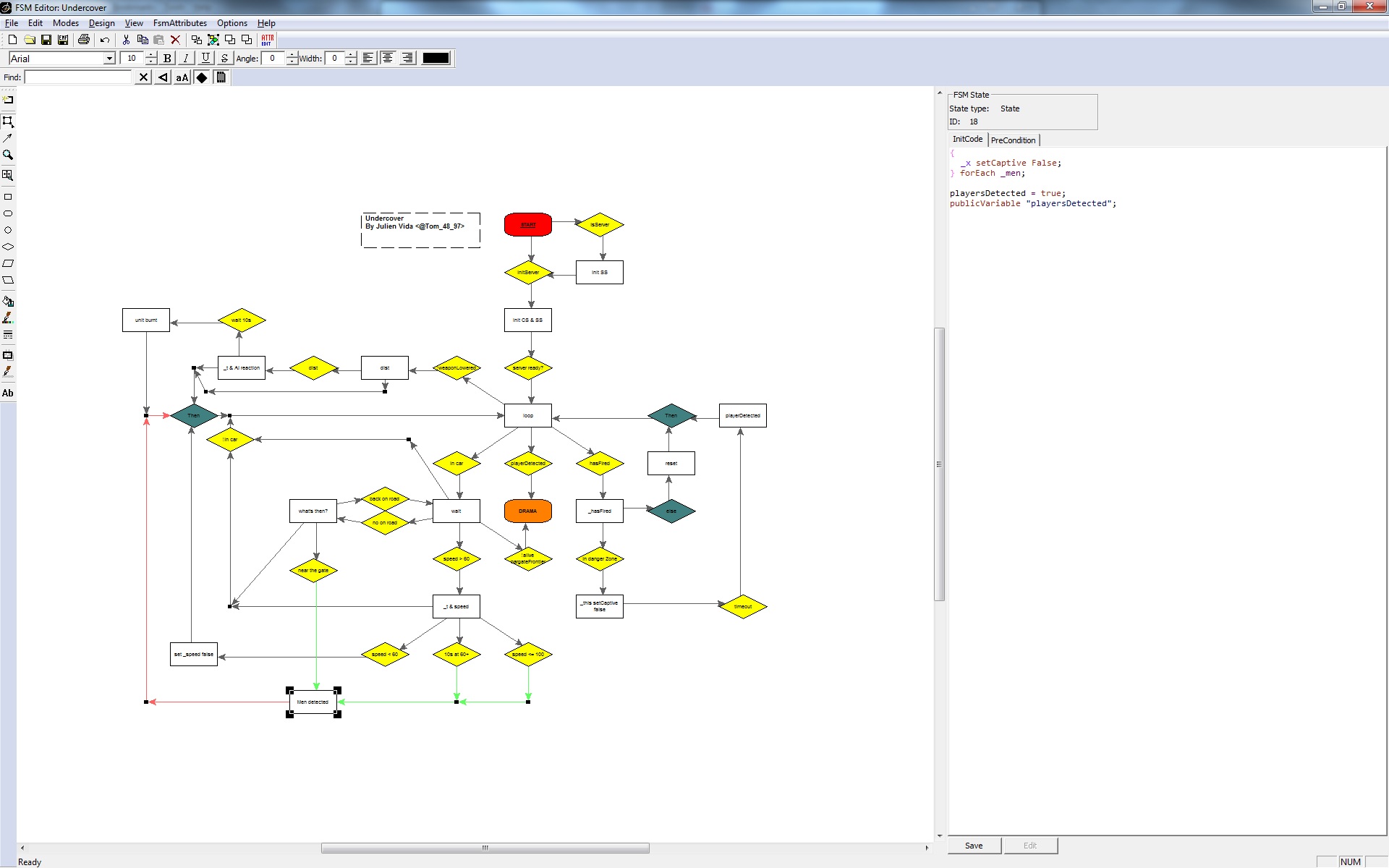Click inside the Find input field
The image size is (1389, 868).
76,77
